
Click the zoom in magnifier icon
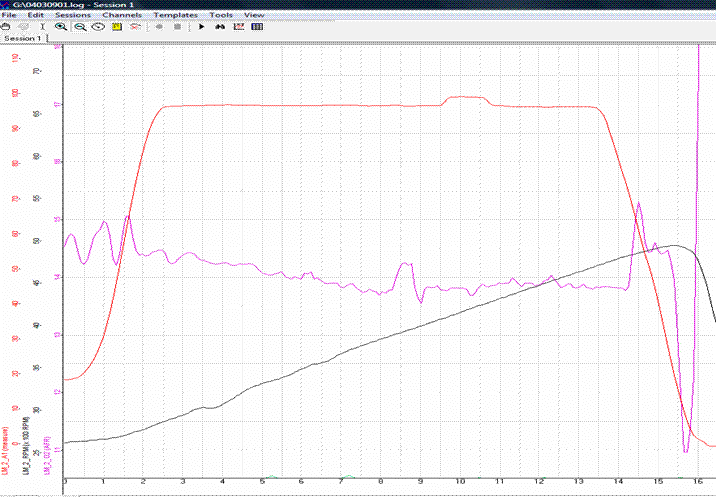point(61,27)
